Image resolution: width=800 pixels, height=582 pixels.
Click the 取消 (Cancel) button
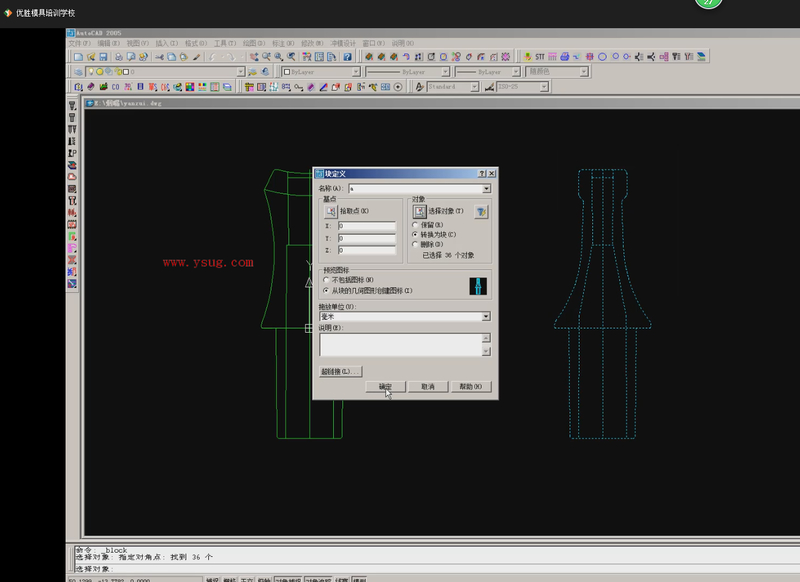428,387
